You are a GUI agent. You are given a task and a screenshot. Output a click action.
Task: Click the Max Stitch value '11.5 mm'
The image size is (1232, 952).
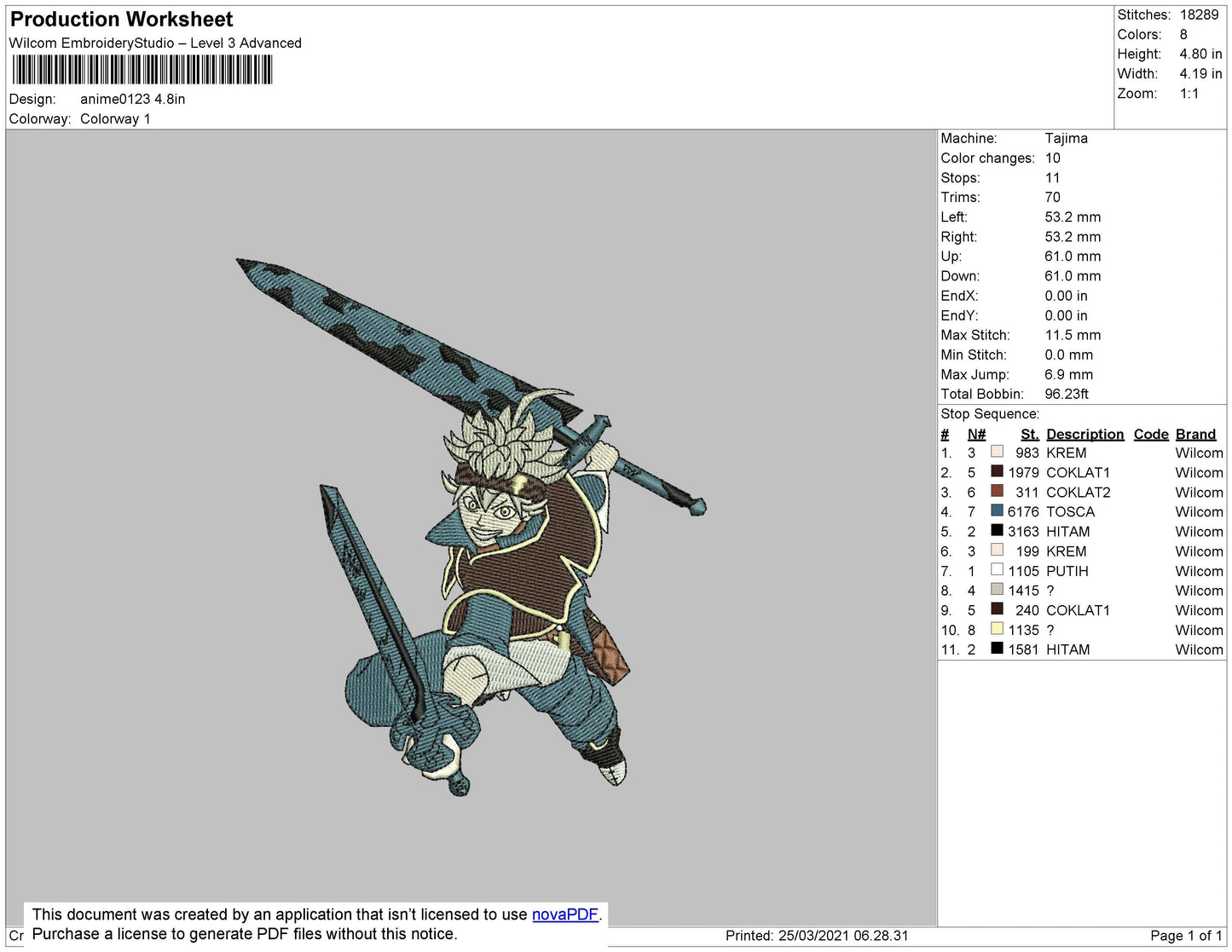(1073, 335)
